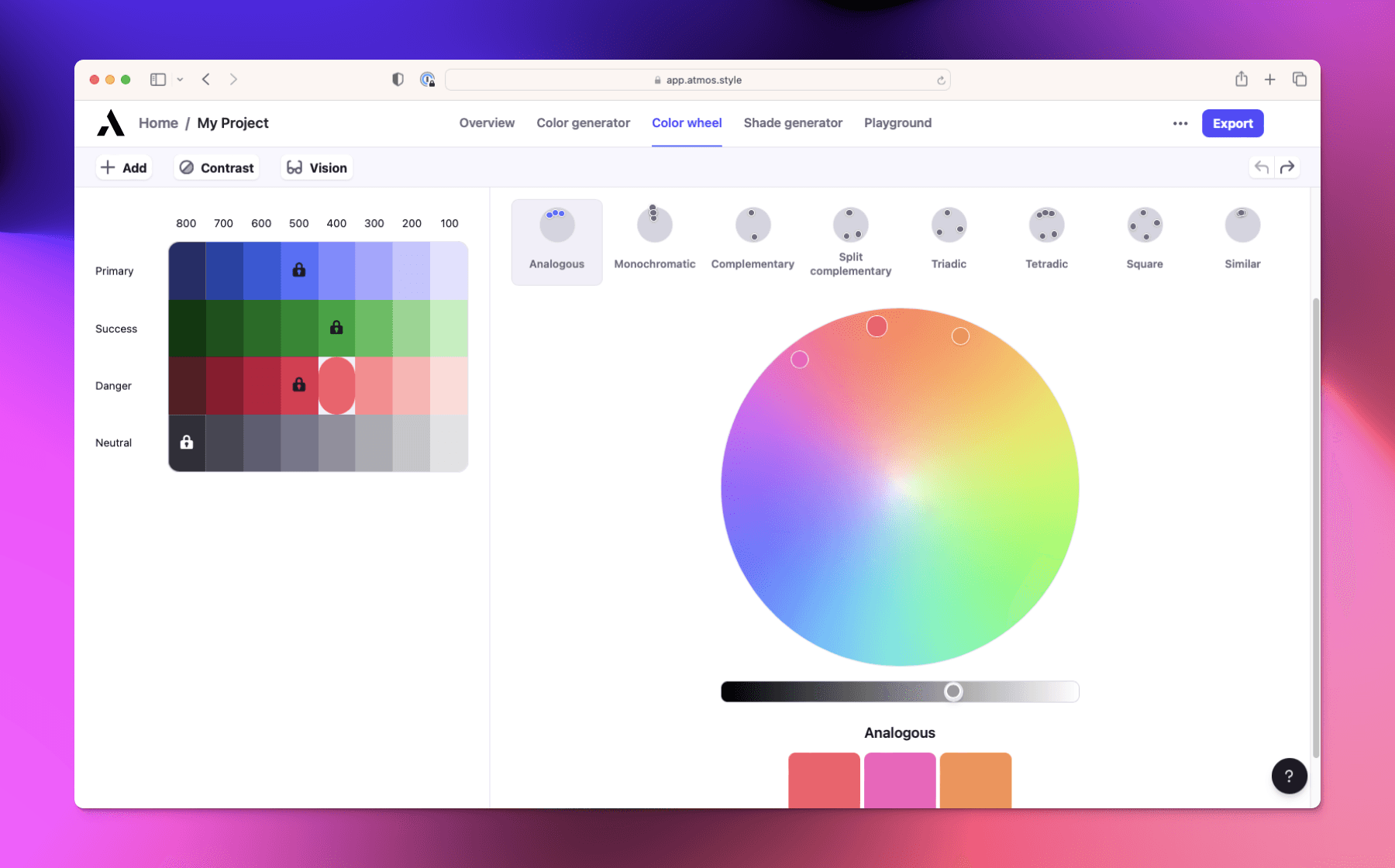Unlock the Neutral 800 shade
1395x868 pixels.
click(x=186, y=443)
